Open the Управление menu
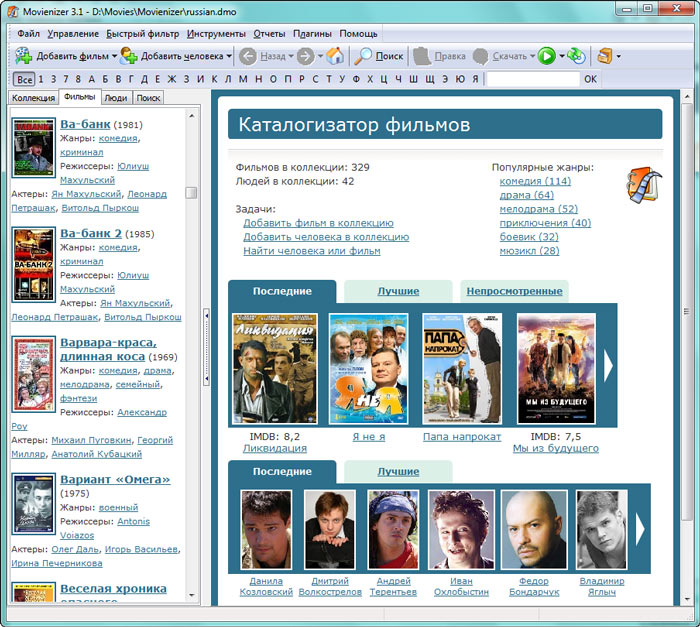Screen dimensions: 700x627 pos(73,34)
